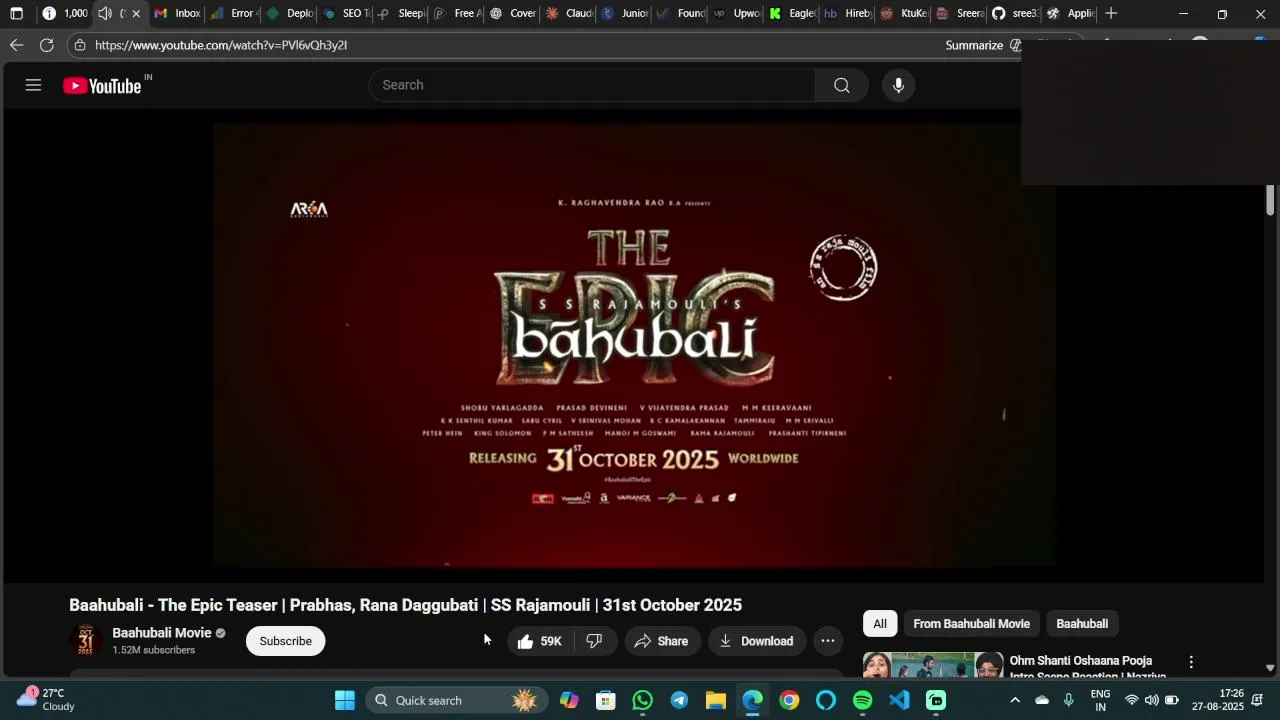Select the All filter chip

pyautogui.click(x=880, y=624)
